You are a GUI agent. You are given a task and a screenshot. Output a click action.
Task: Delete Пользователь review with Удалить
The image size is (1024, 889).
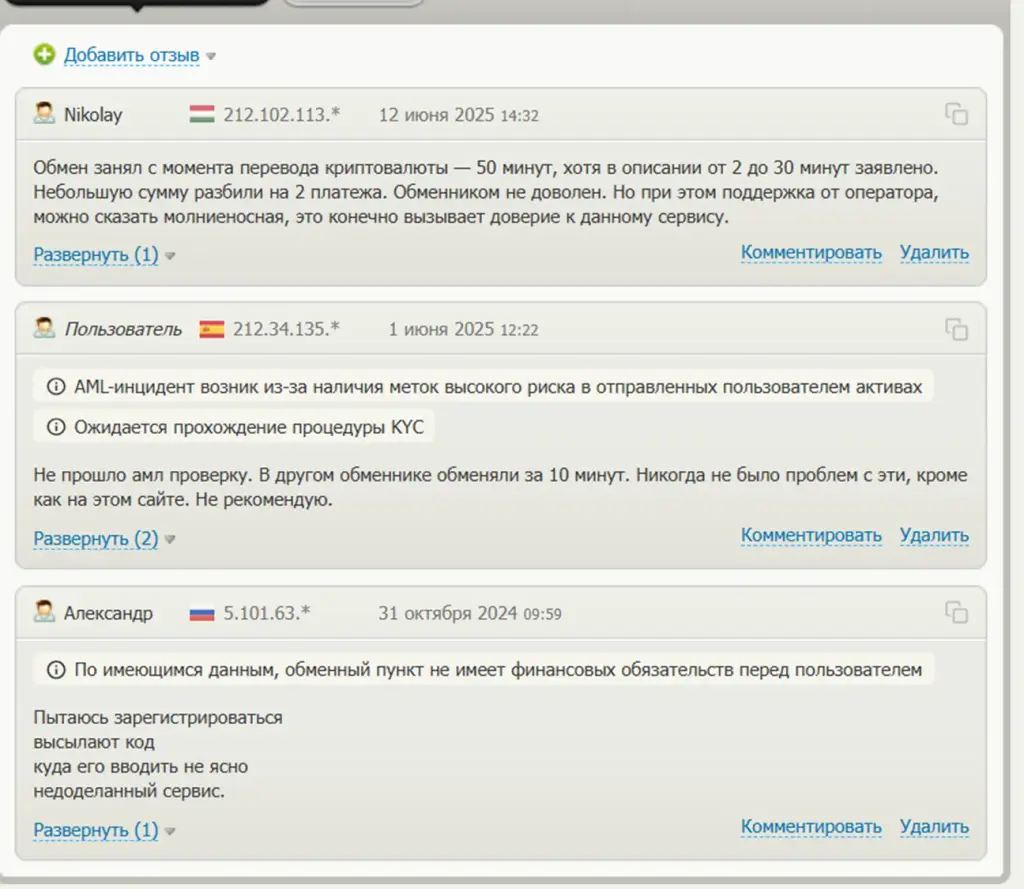pos(934,535)
